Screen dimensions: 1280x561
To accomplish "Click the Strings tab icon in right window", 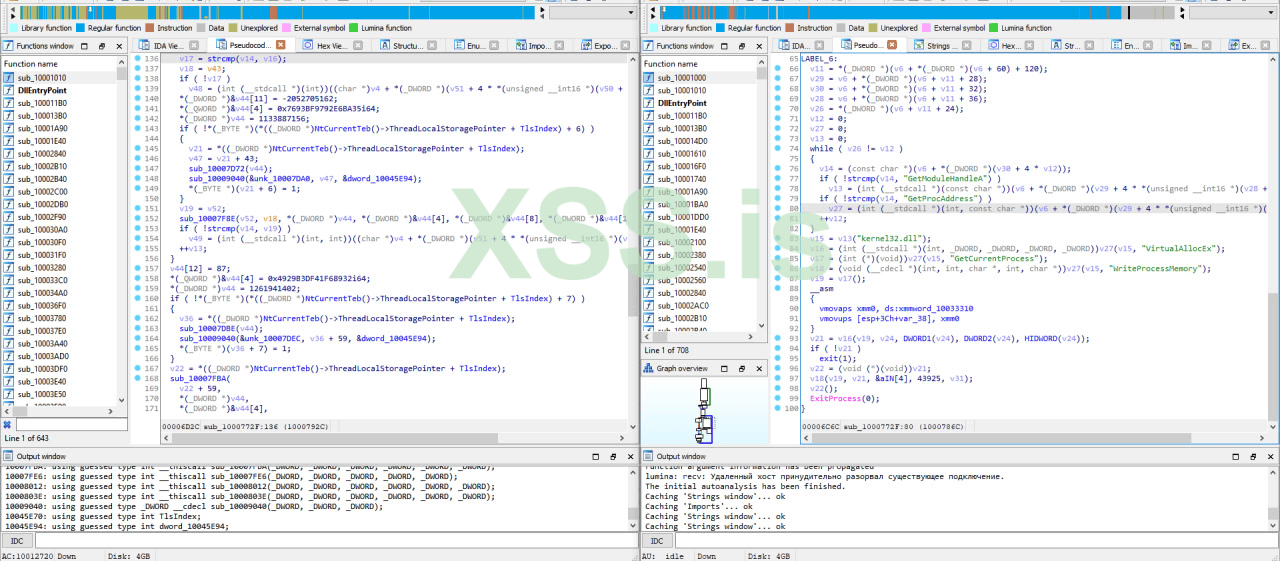I will point(918,46).
